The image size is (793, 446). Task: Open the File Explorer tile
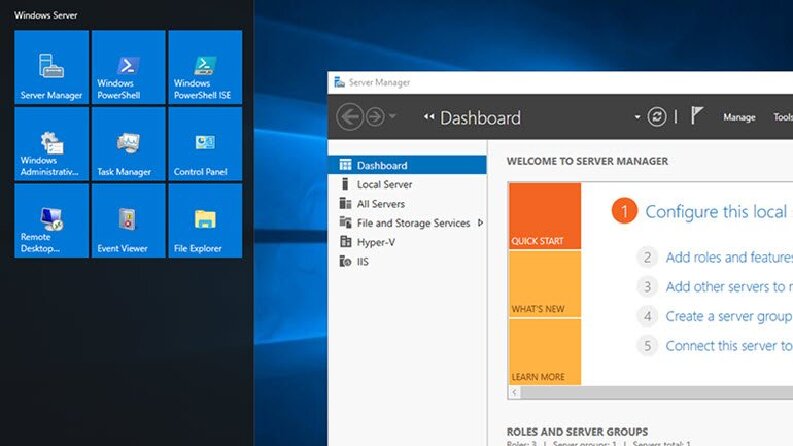205,221
